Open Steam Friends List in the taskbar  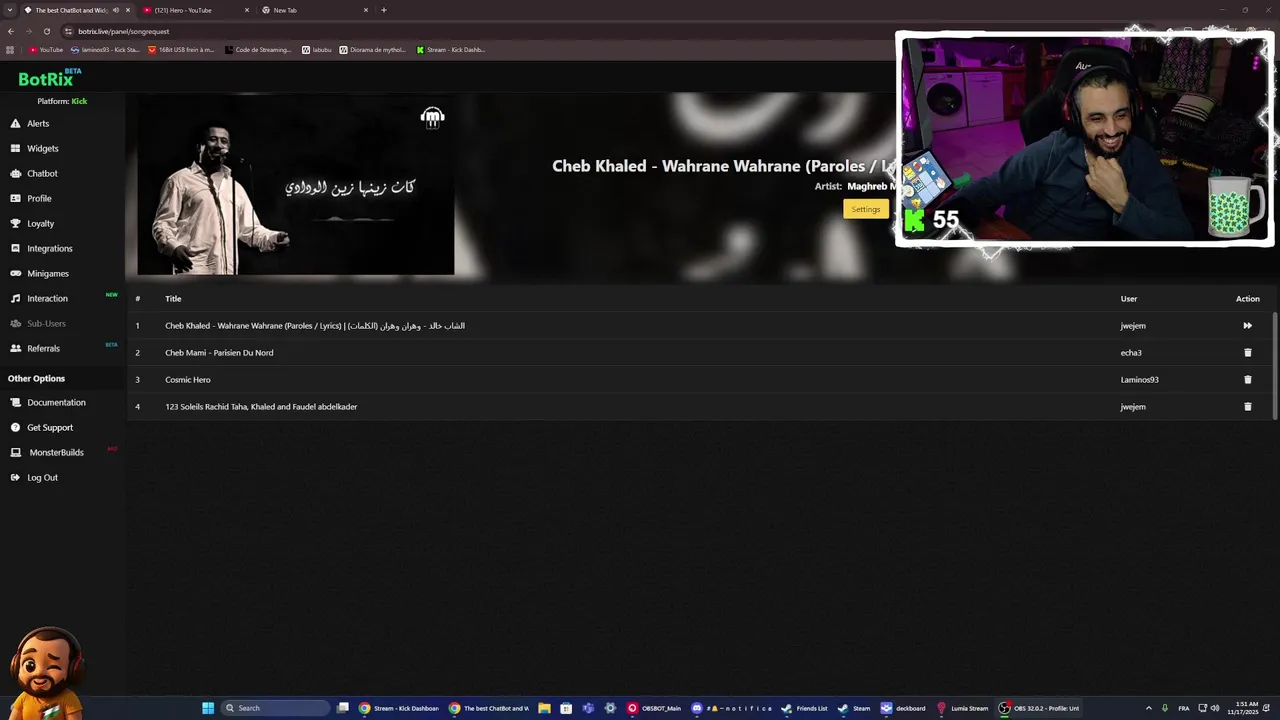tap(804, 708)
